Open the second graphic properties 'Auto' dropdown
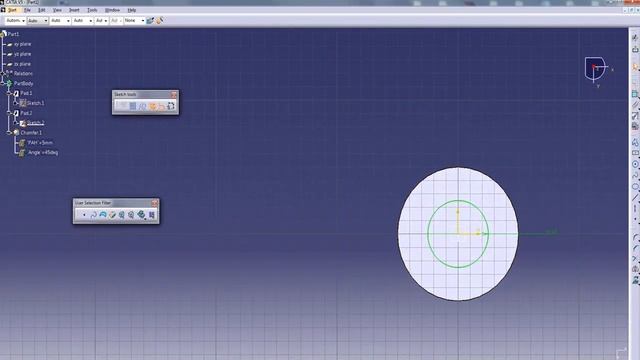The width and height of the screenshot is (640, 360). pyautogui.click(x=38, y=20)
